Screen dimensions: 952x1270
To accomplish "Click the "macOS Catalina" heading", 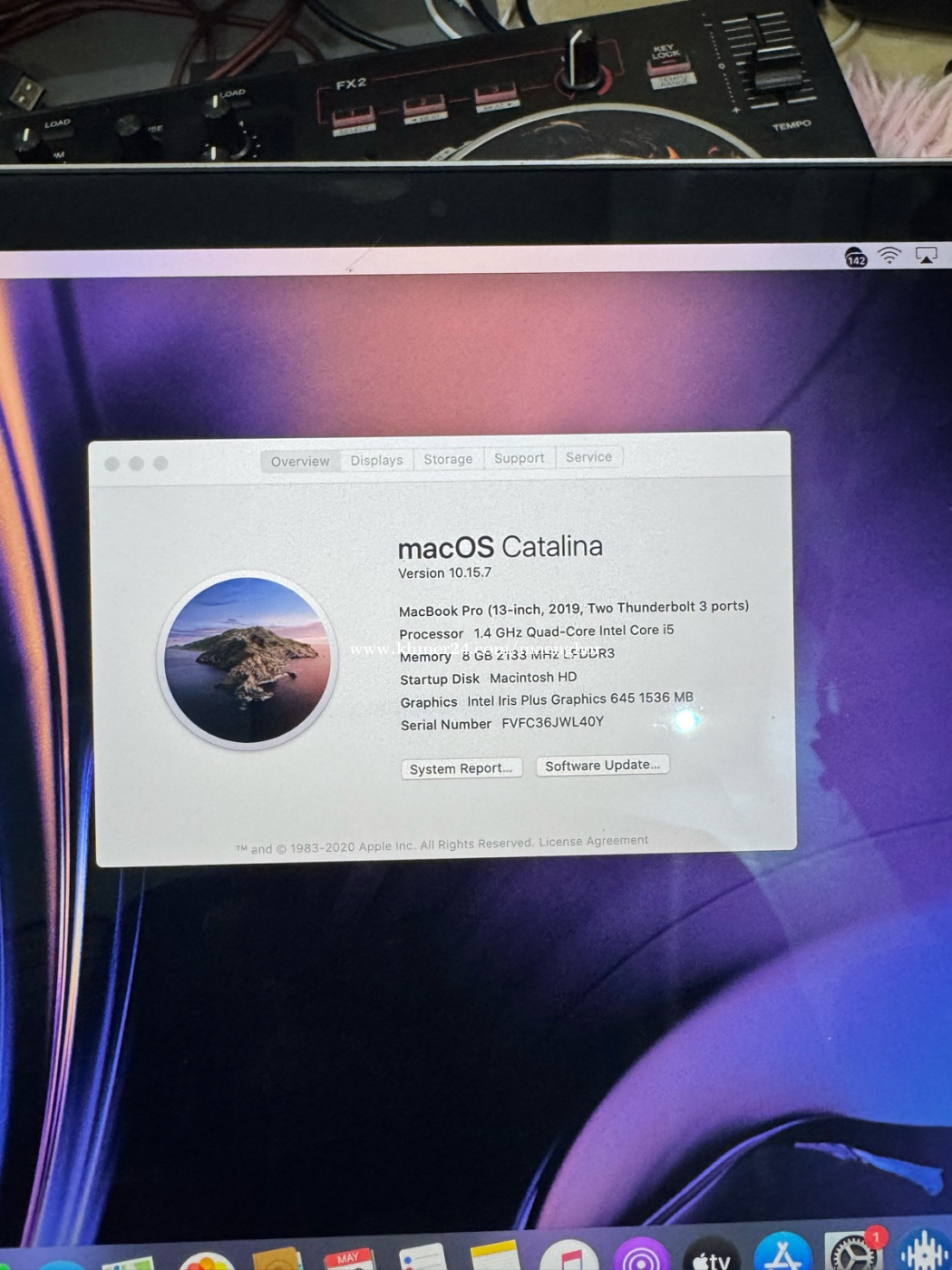I will [x=500, y=547].
